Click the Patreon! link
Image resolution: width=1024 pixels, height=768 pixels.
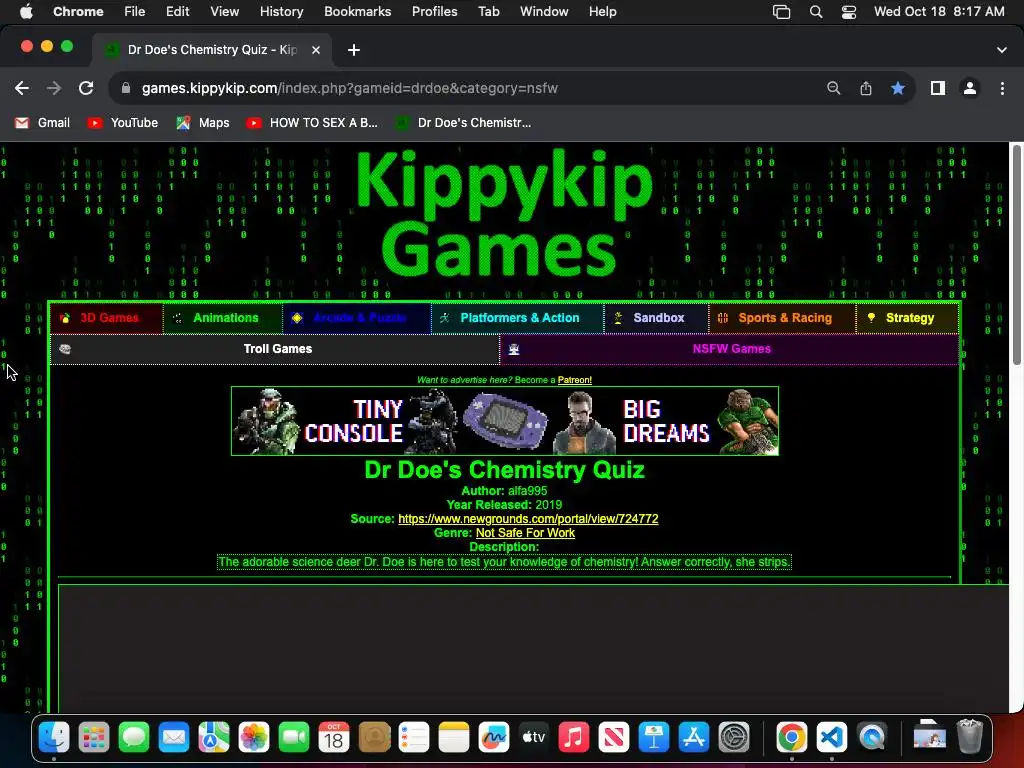pos(575,380)
